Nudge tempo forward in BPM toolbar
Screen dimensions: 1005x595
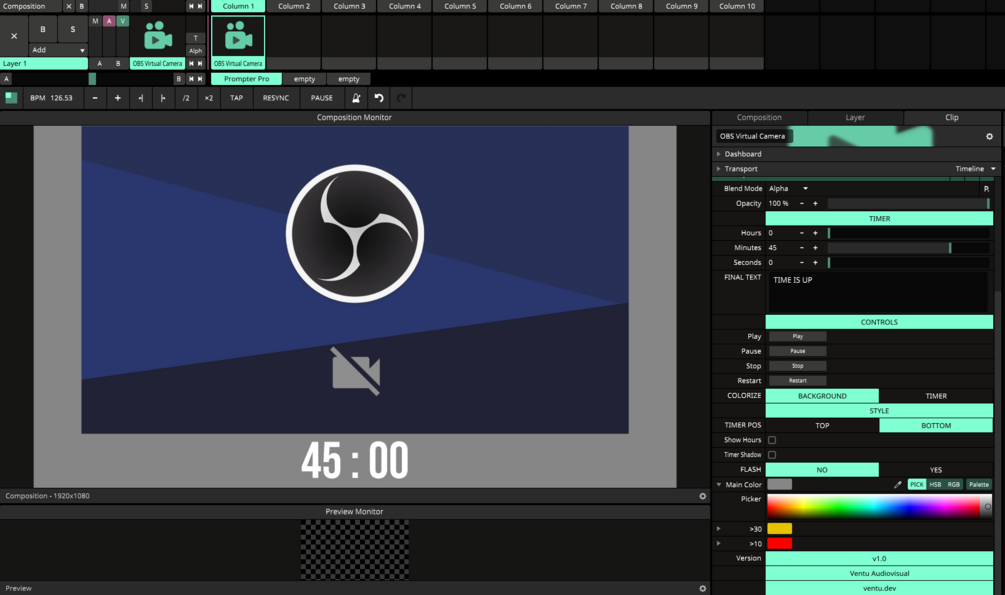tap(163, 98)
